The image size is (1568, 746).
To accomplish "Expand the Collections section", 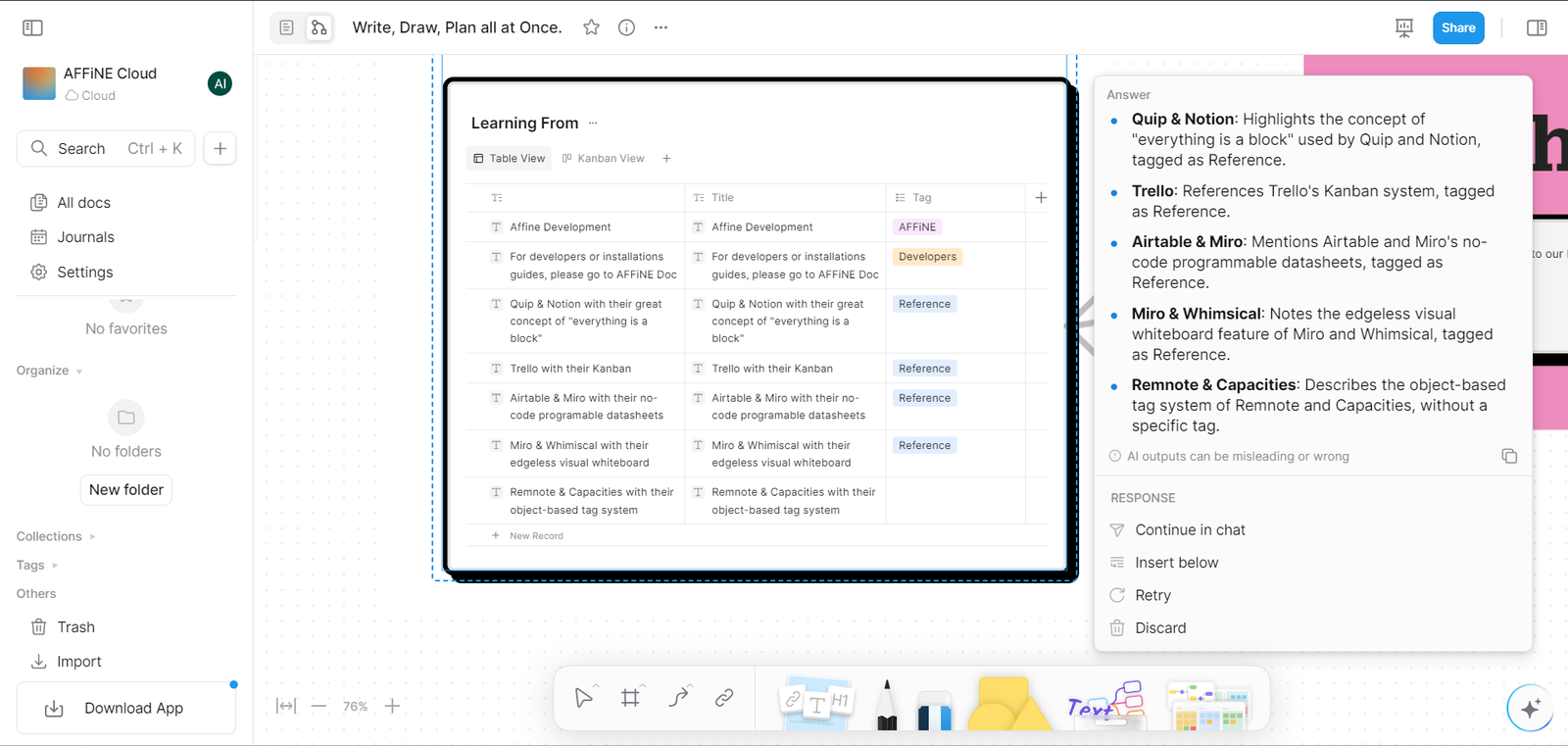I will click(x=56, y=536).
